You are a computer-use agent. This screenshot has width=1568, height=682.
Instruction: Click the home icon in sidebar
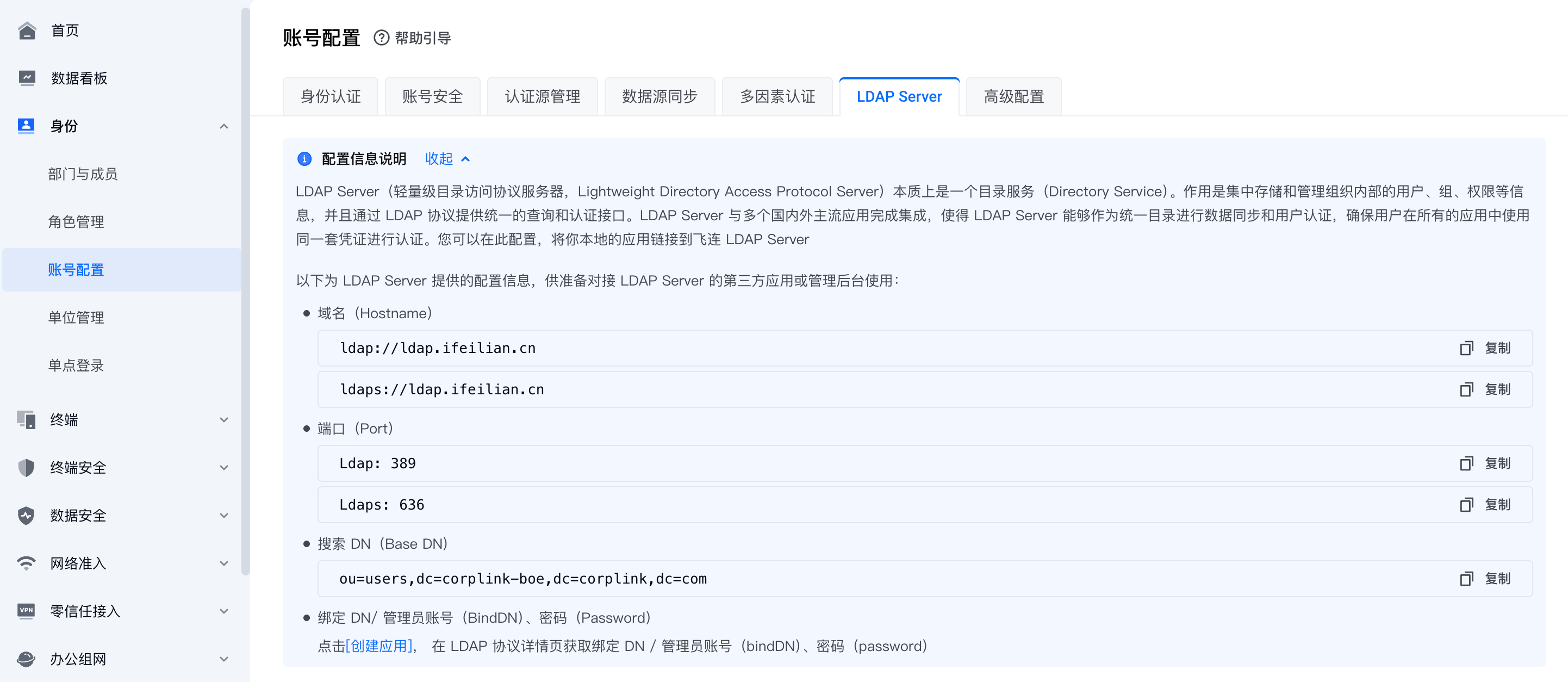27,30
